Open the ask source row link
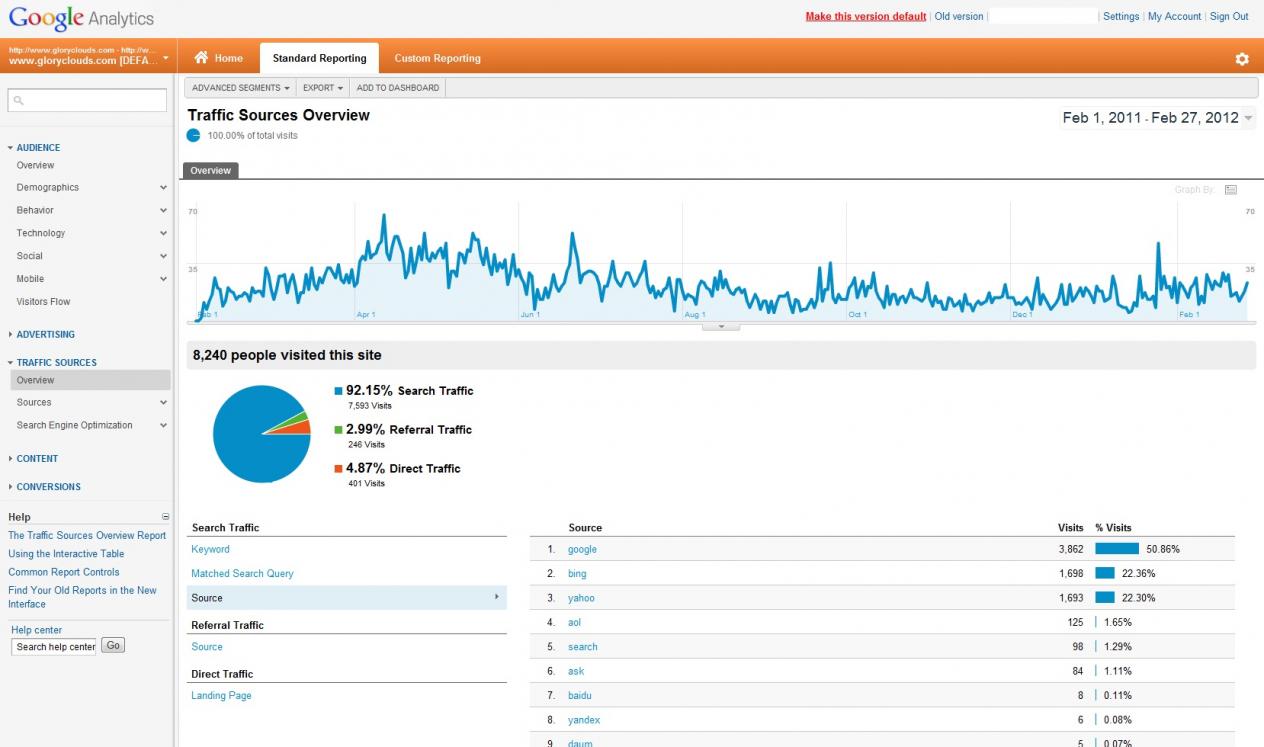 tap(576, 671)
